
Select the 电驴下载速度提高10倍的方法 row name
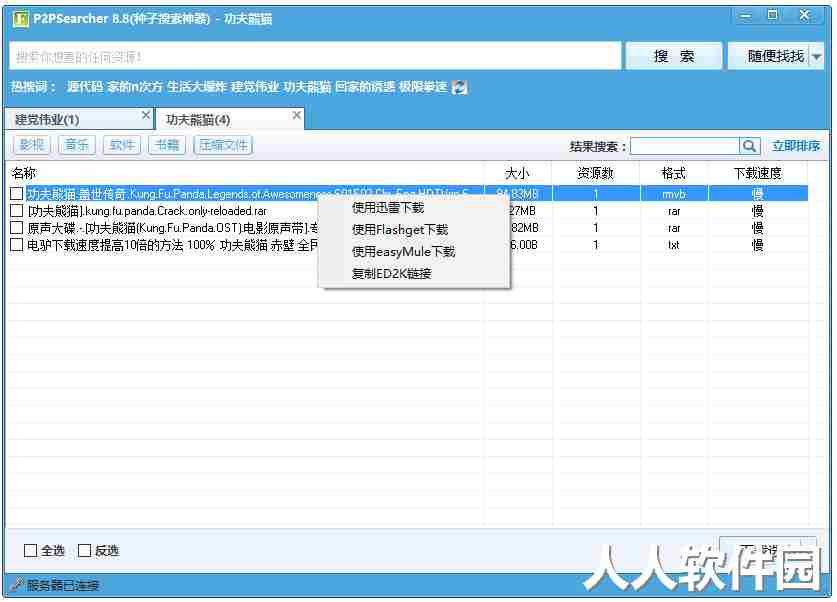pyautogui.click(x=173, y=245)
